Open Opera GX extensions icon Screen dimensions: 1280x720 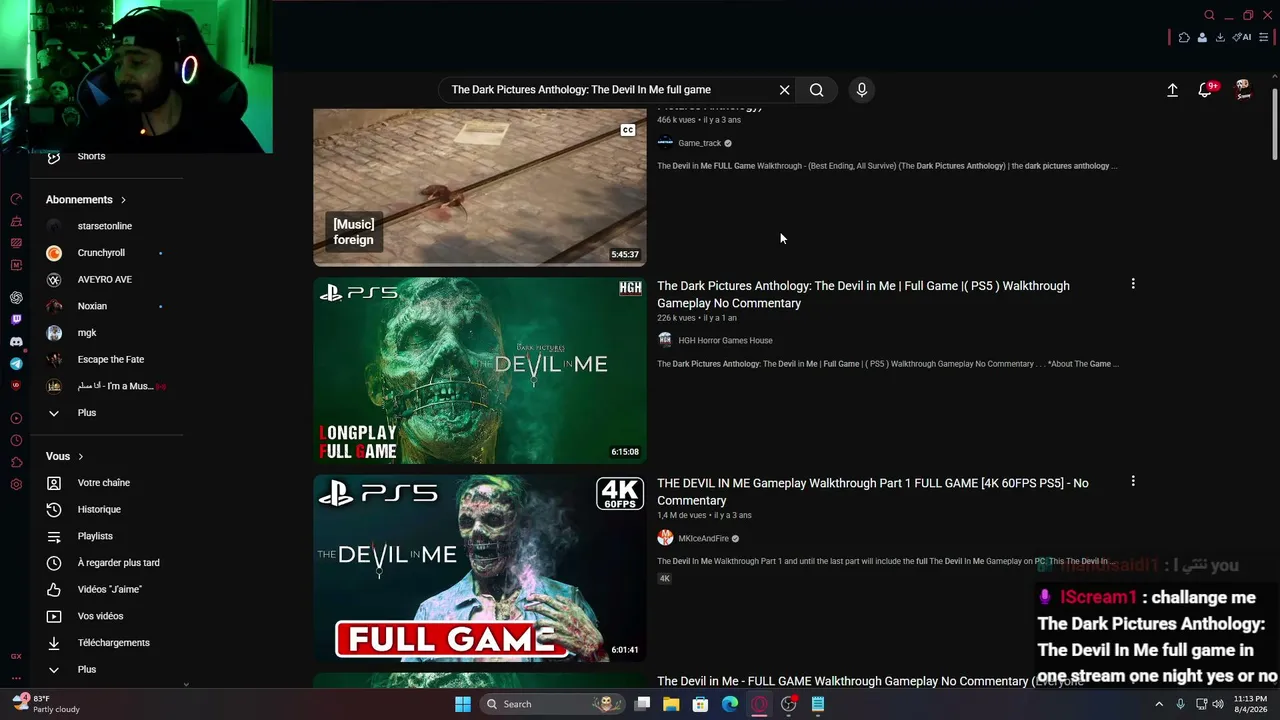pos(1184,38)
